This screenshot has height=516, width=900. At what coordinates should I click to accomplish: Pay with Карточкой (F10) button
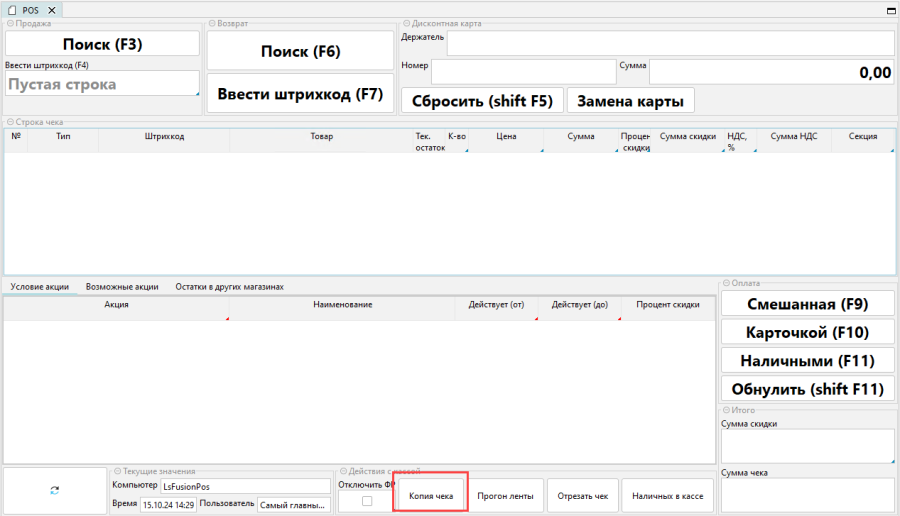(807, 332)
